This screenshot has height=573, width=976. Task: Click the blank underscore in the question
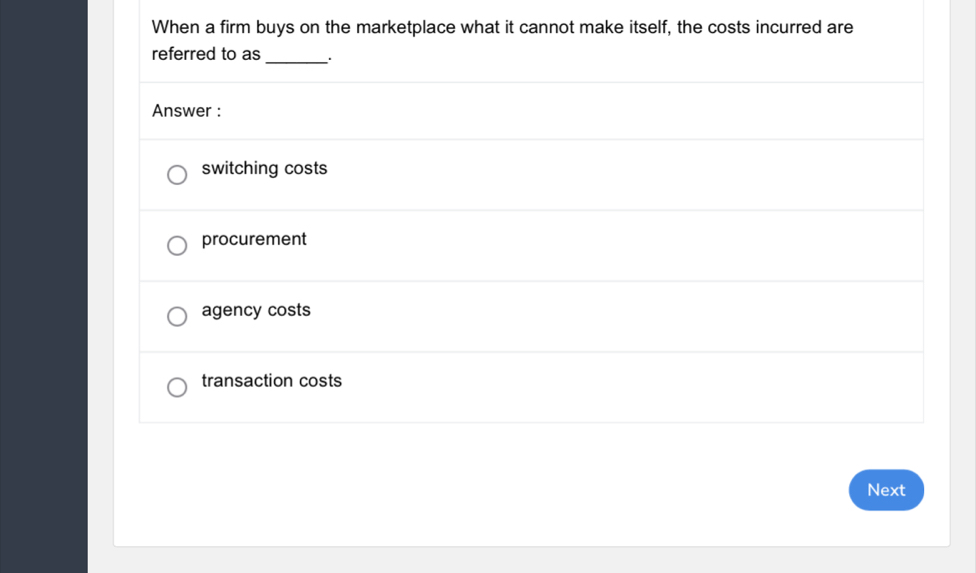(x=297, y=56)
